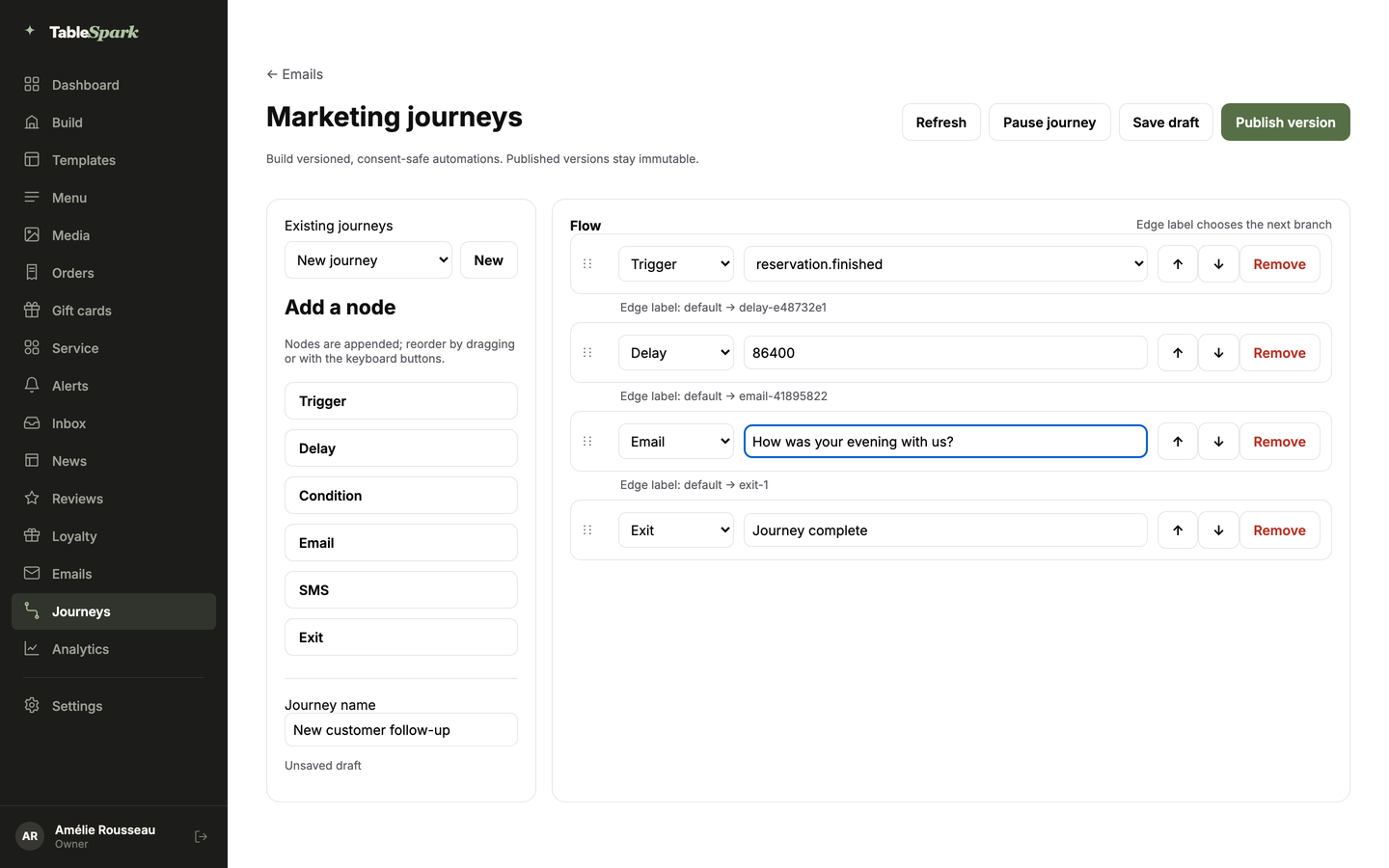Click Save draft
The image size is (1389, 868).
pyautogui.click(x=1166, y=122)
